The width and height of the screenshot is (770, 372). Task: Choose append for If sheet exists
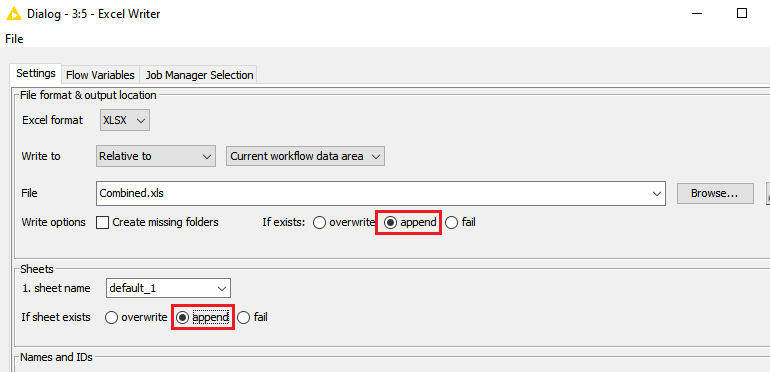182,318
